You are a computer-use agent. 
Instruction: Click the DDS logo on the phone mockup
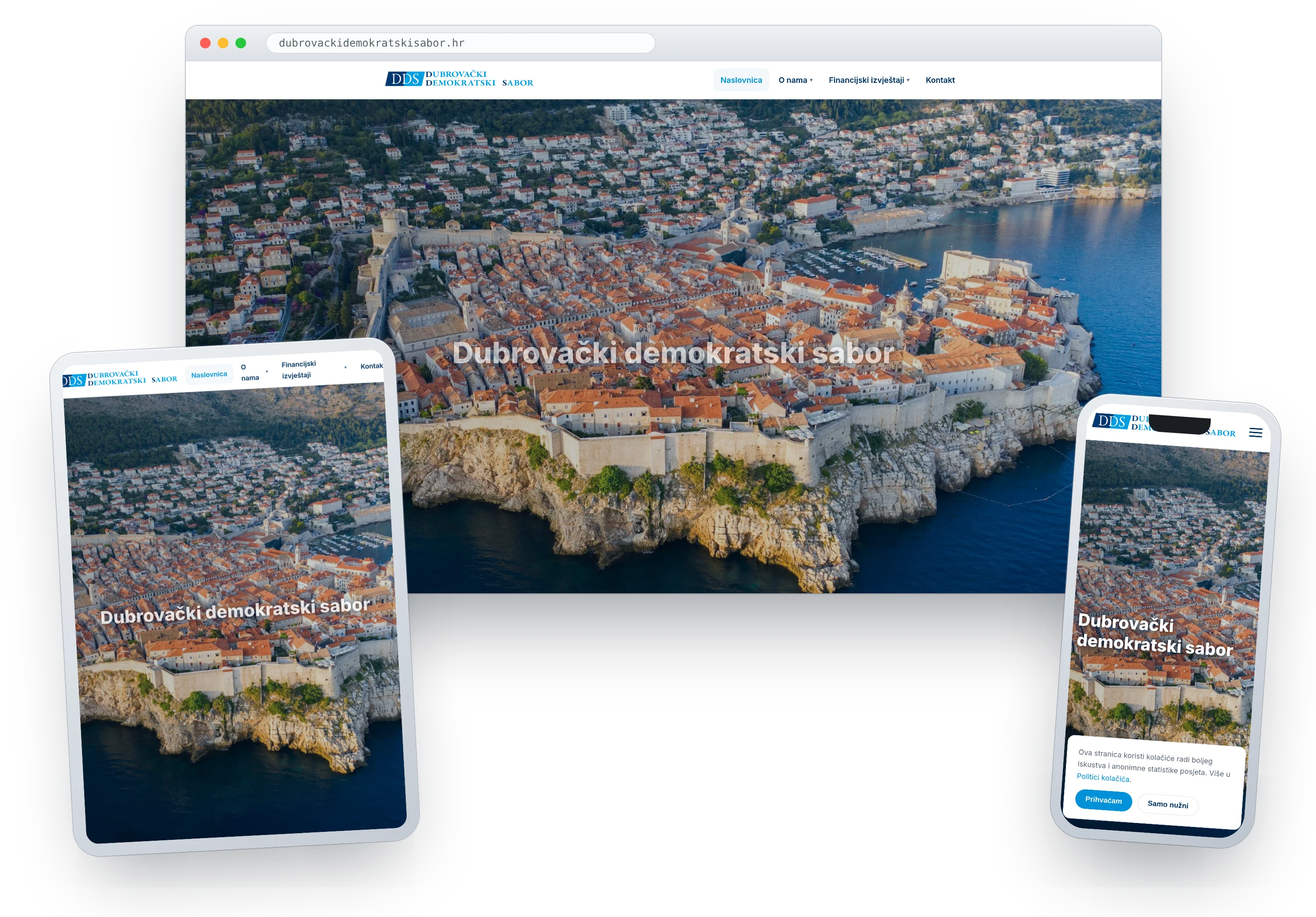pyautogui.click(x=1163, y=425)
